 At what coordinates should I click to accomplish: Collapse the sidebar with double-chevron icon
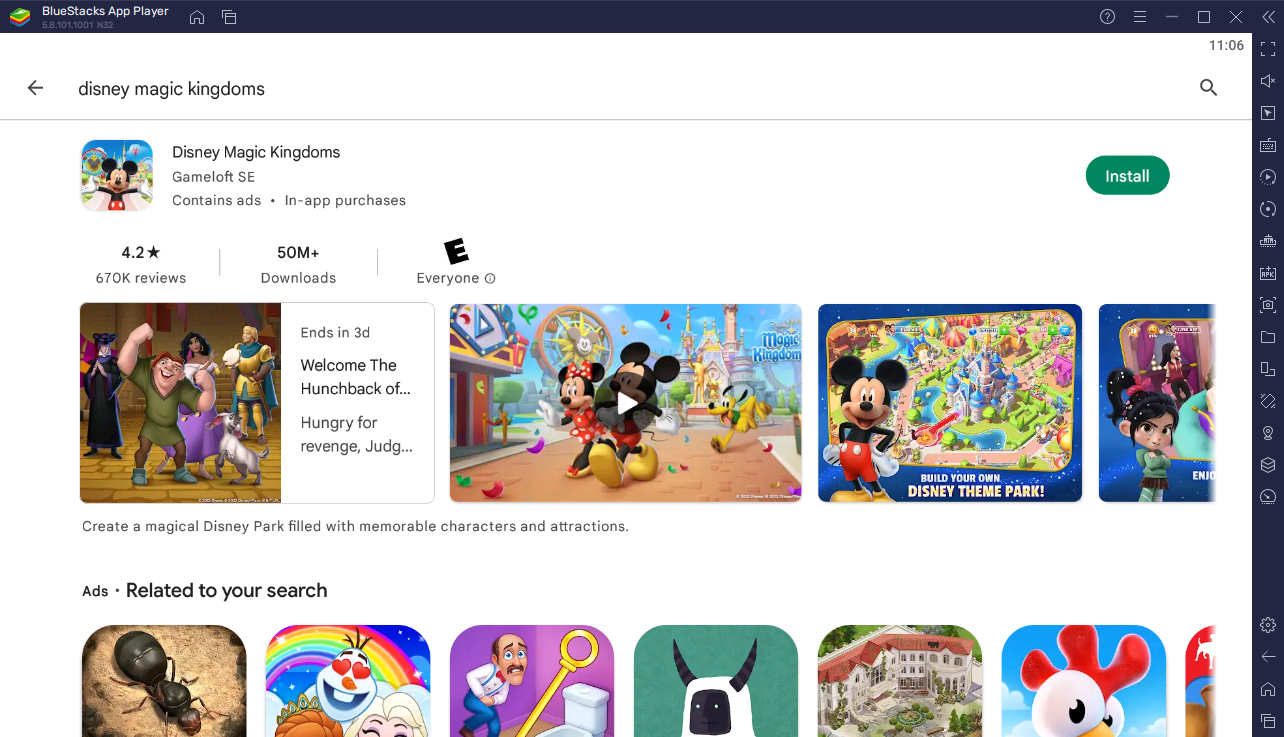(1268, 17)
